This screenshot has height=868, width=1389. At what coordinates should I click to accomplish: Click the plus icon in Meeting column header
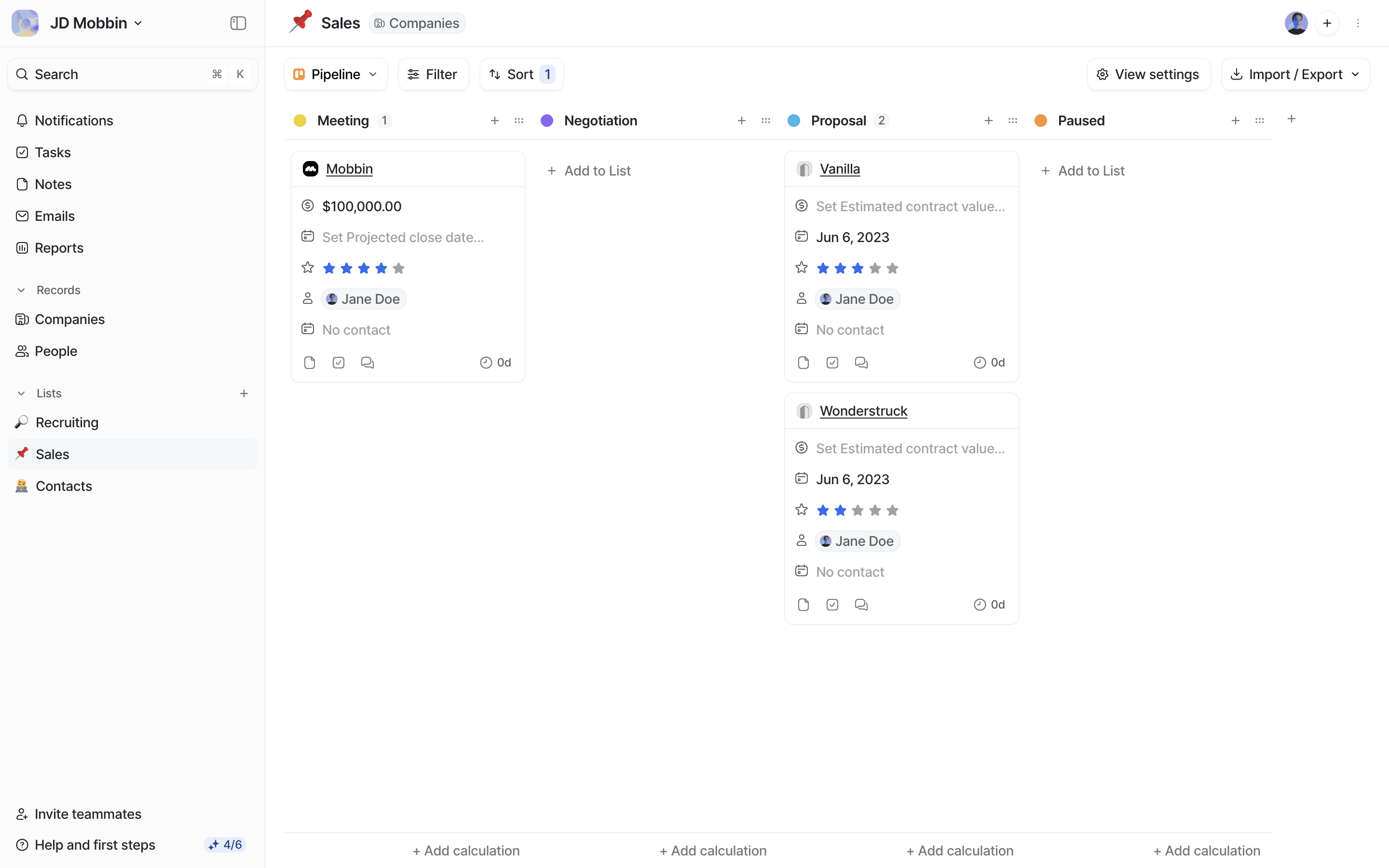[x=494, y=121]
